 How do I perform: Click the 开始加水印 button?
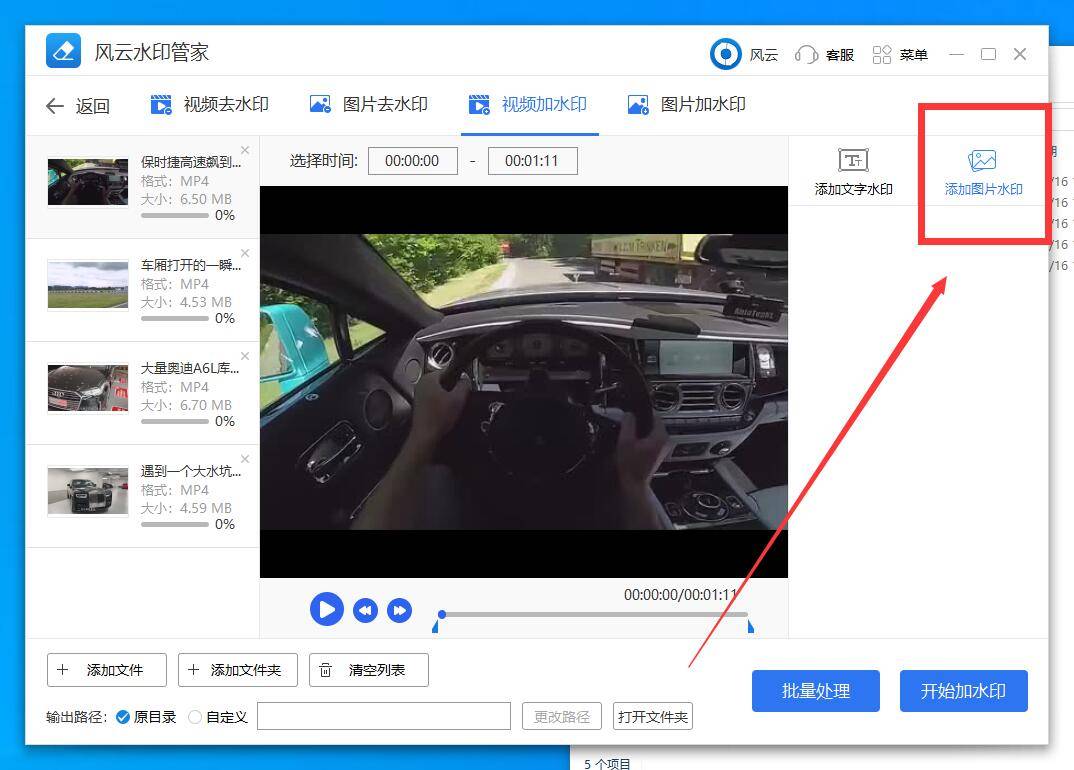[963, 691]
